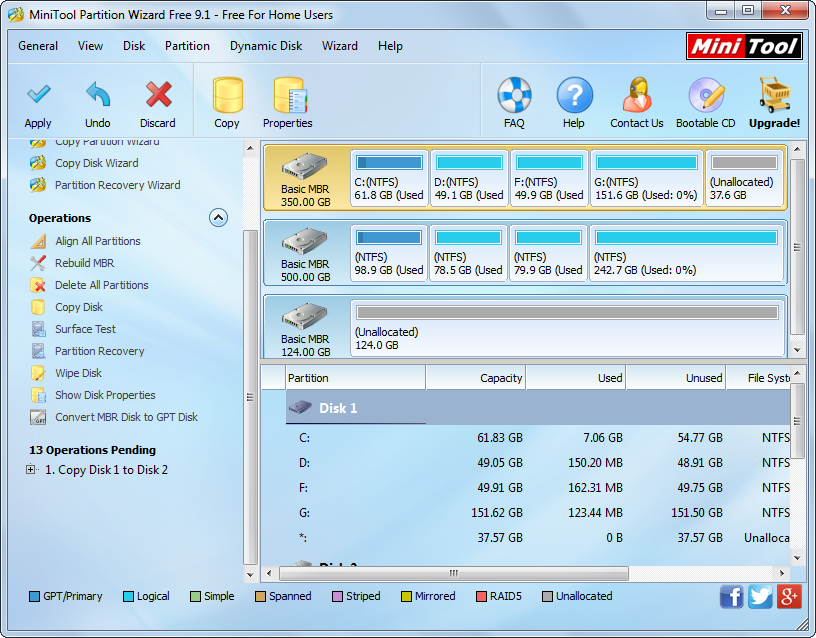The height and width of the screenshot is (638, 816).
Task: Click the Wipe Disk icon
Action: (38, 373)
